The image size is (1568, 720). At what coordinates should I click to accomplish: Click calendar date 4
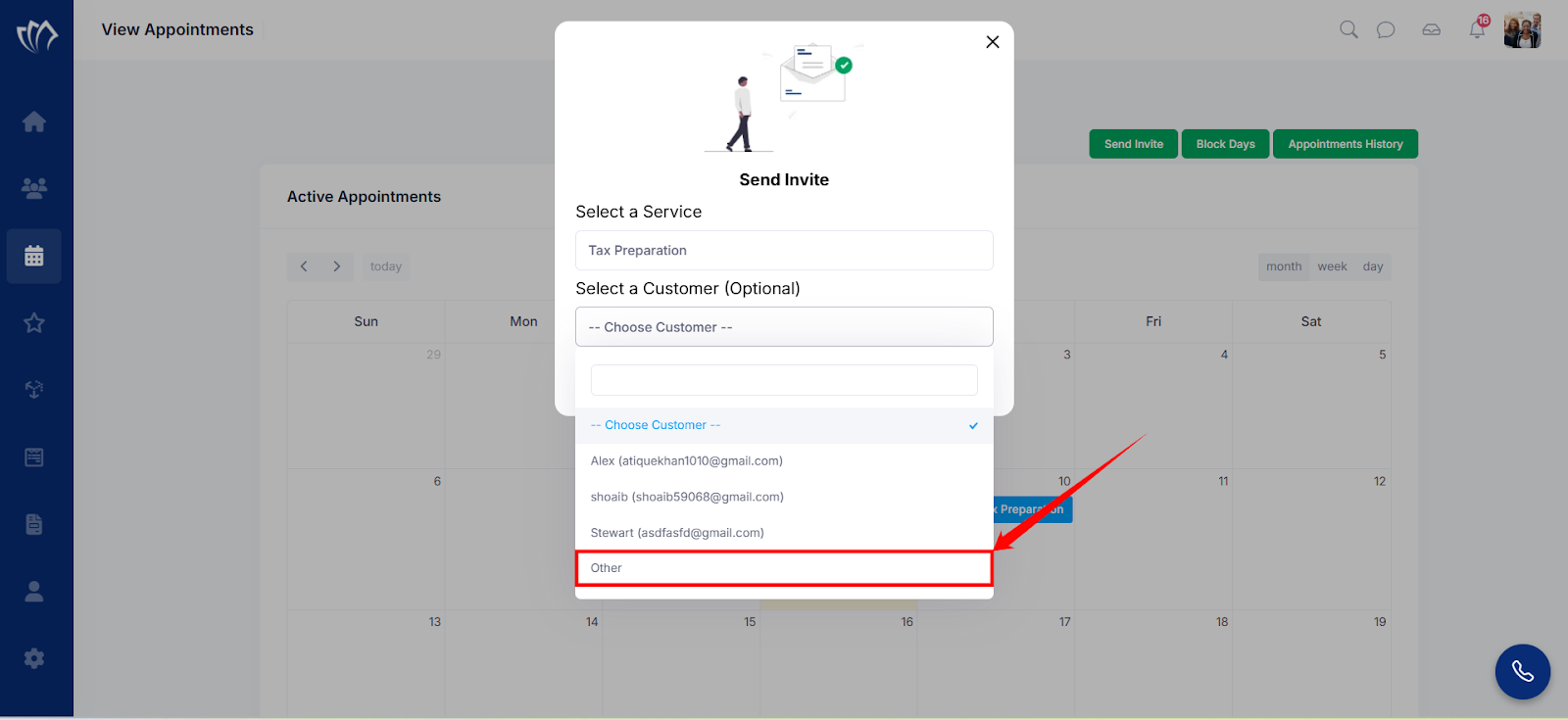coord(1224,355)
